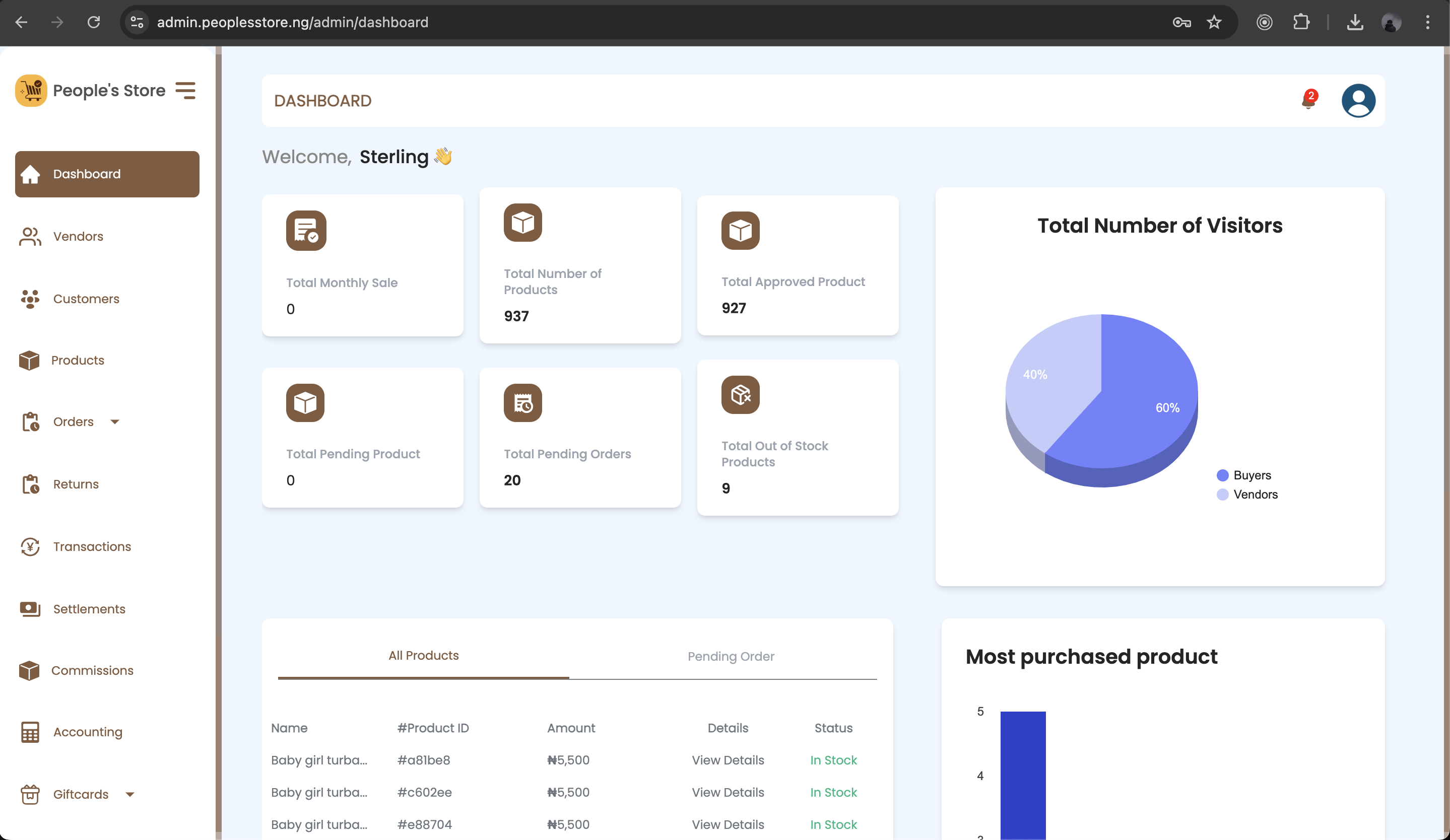Click the People's Store cart logo
The height and width of the screenshot is (840, 1450).
[31, 90]
